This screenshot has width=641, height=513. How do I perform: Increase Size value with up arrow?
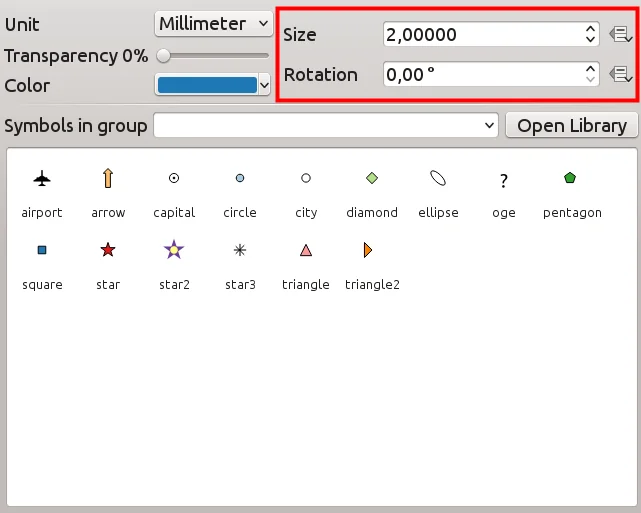[590, 29]
